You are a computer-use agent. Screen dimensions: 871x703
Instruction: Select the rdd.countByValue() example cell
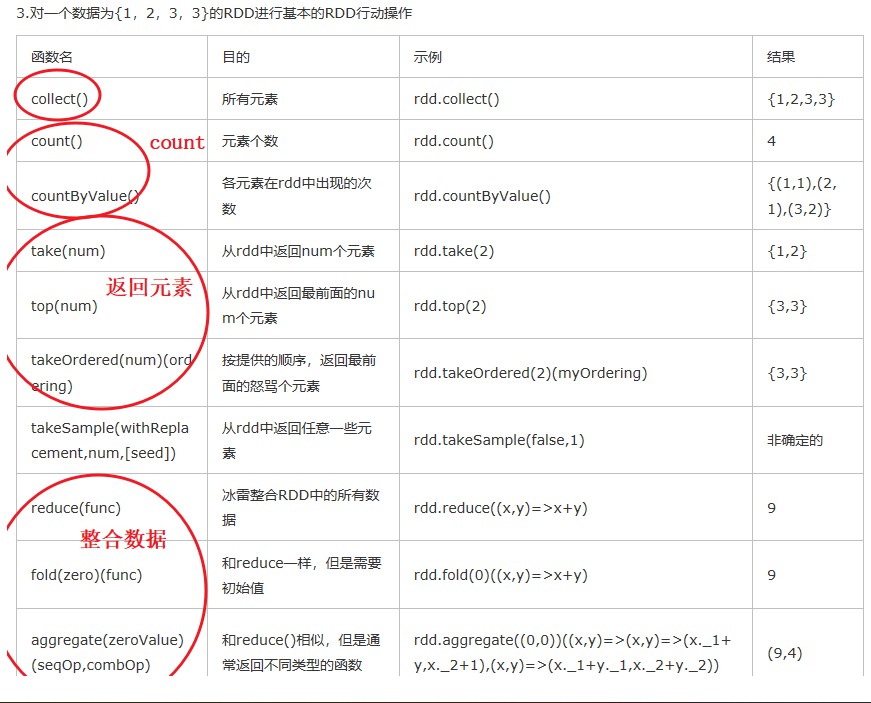pyautogui.click(x=482, y=196)
